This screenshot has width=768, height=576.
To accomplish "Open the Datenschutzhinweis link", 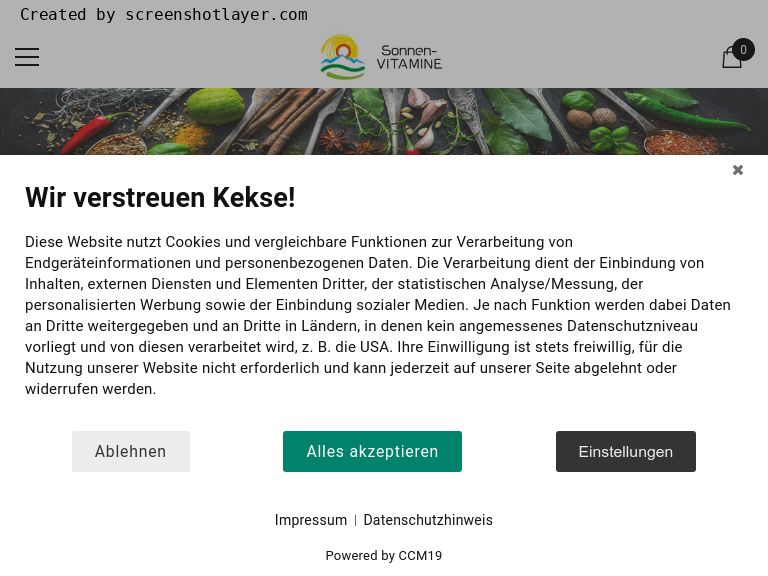I will 428,520.
